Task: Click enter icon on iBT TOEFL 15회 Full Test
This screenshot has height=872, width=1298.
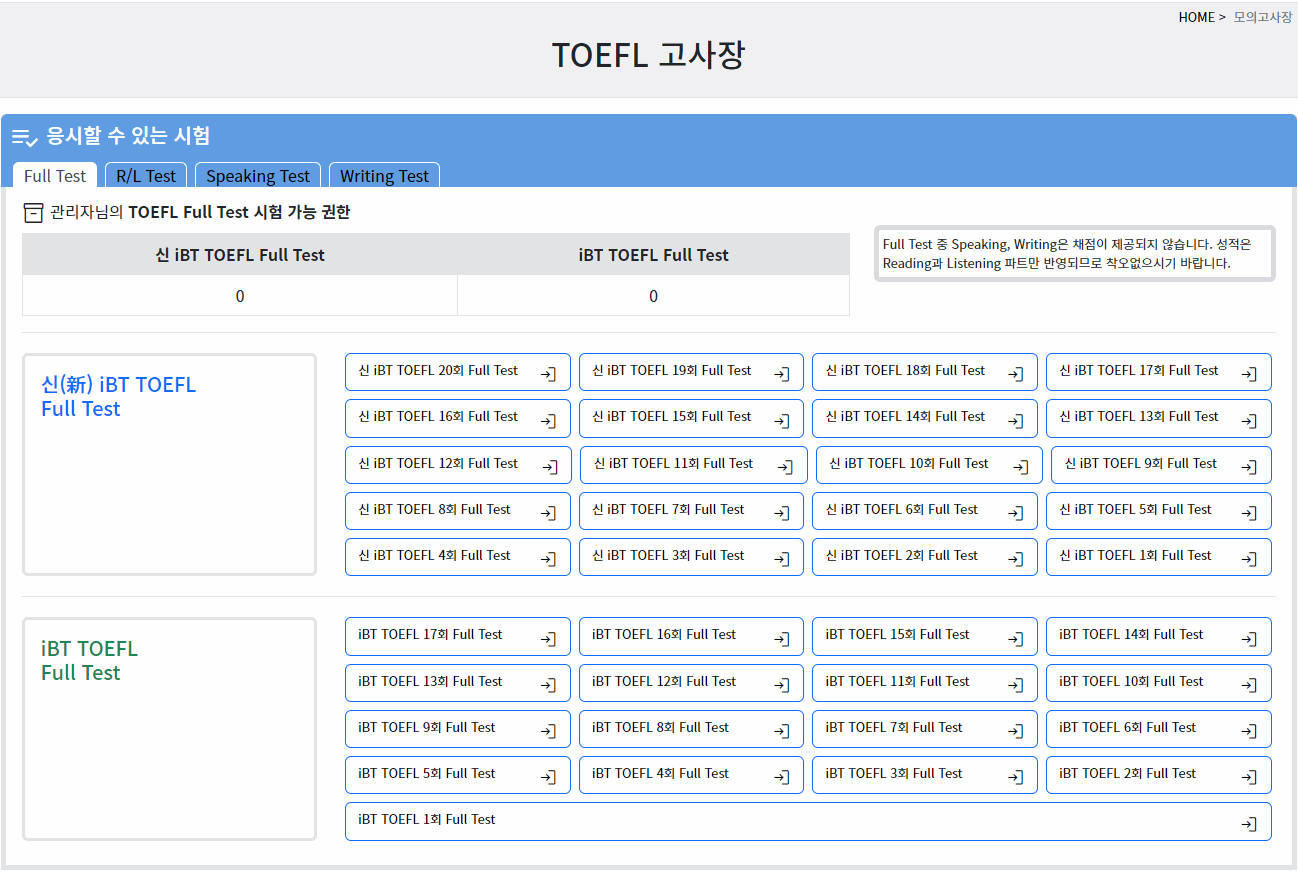Action: tap(1015, 639)
